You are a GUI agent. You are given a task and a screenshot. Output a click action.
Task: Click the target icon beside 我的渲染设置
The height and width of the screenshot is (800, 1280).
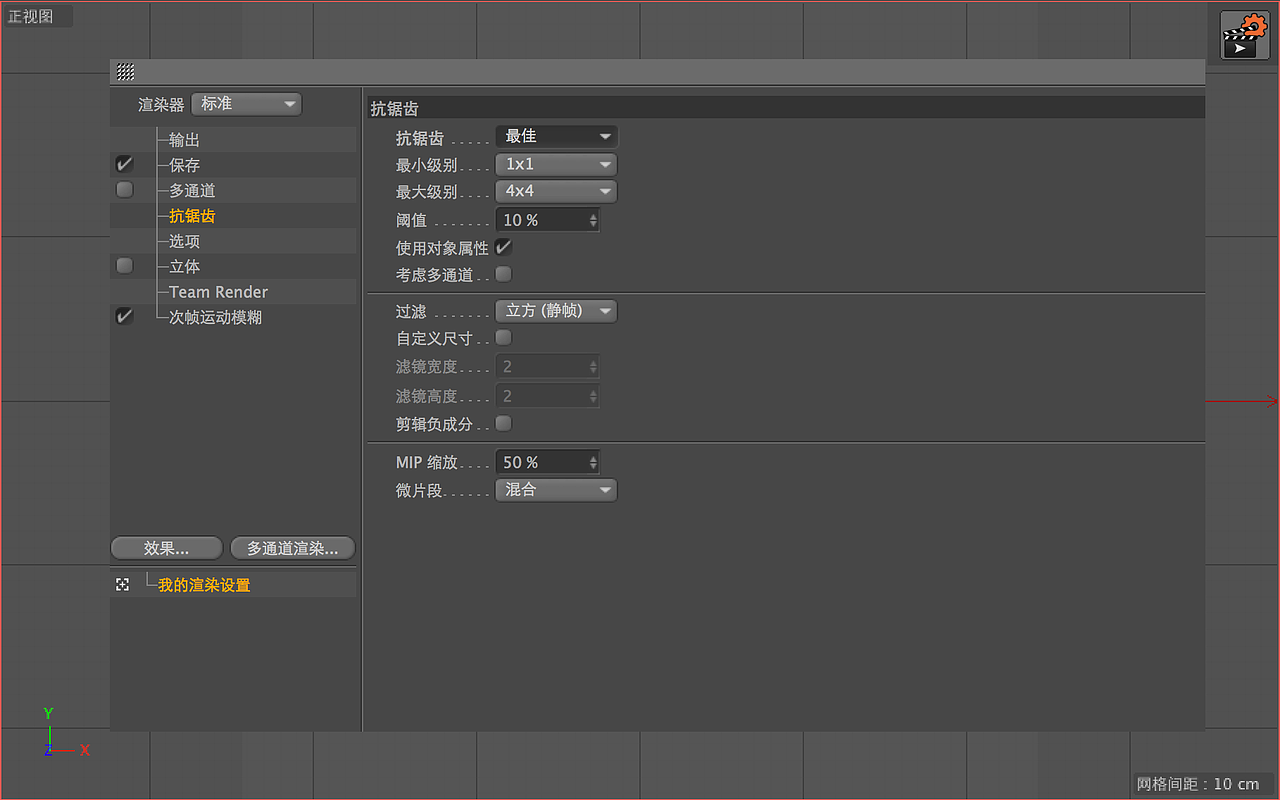123,585
